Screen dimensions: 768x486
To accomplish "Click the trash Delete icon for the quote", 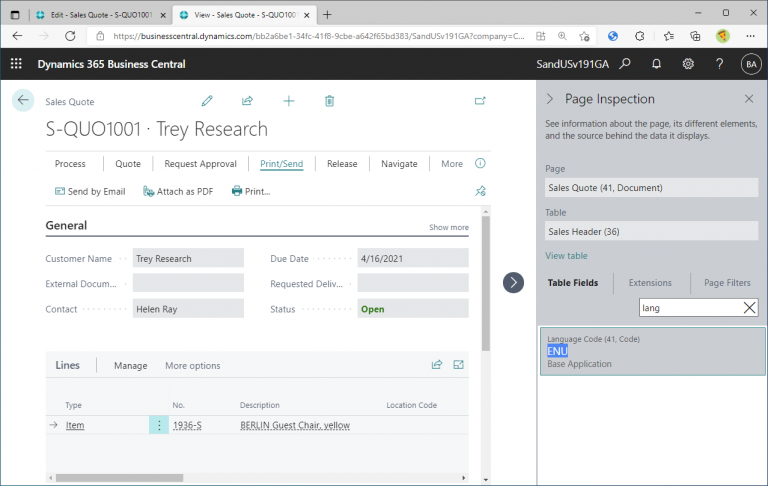I will point(330,101).
